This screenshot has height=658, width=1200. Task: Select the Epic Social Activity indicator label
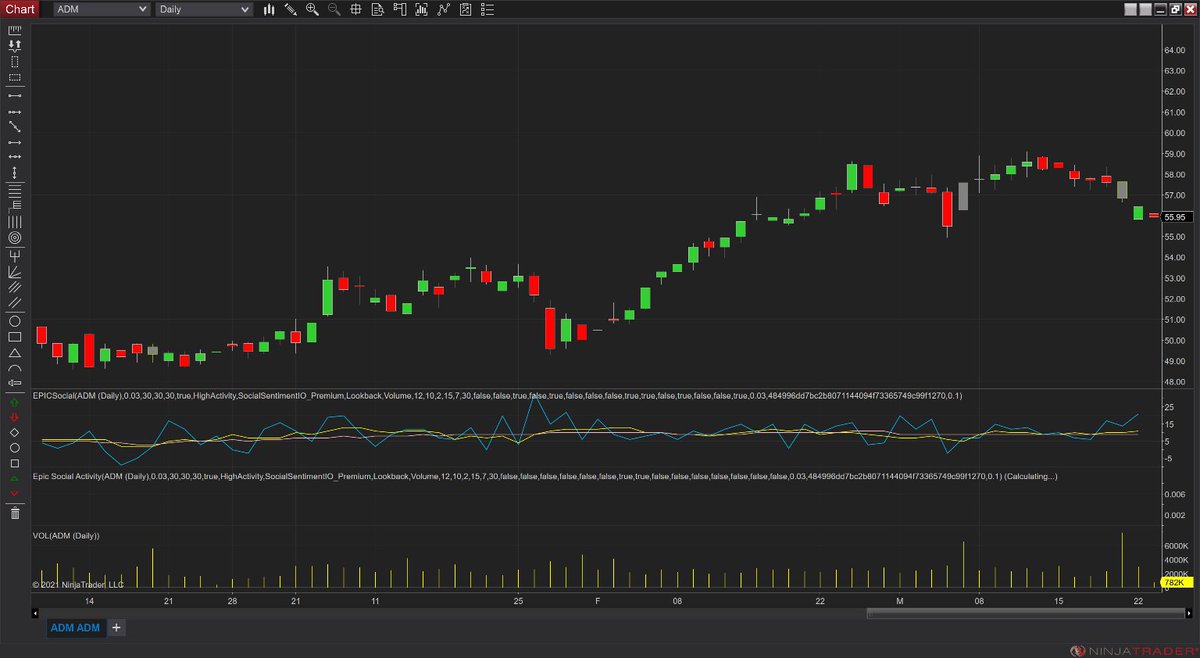545,476
